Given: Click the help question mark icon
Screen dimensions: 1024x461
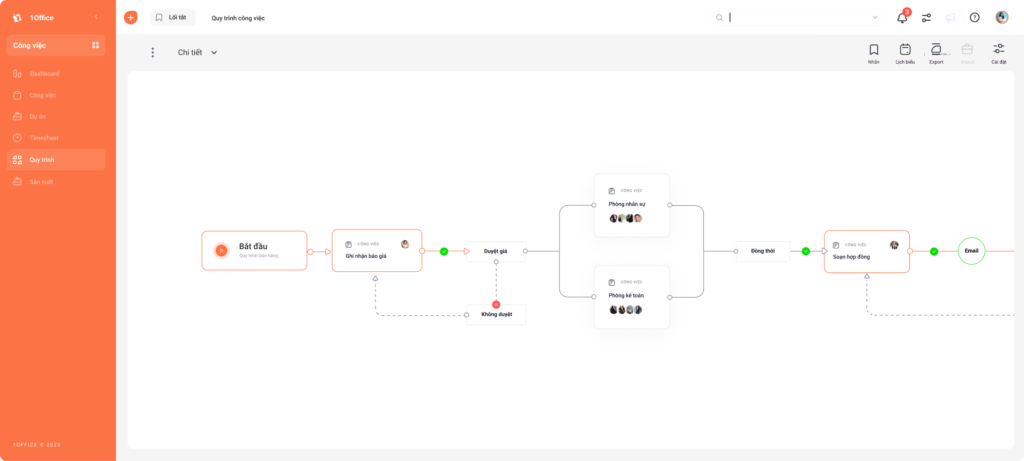Looking at the screenshot, I should click(x=974, y=18).
